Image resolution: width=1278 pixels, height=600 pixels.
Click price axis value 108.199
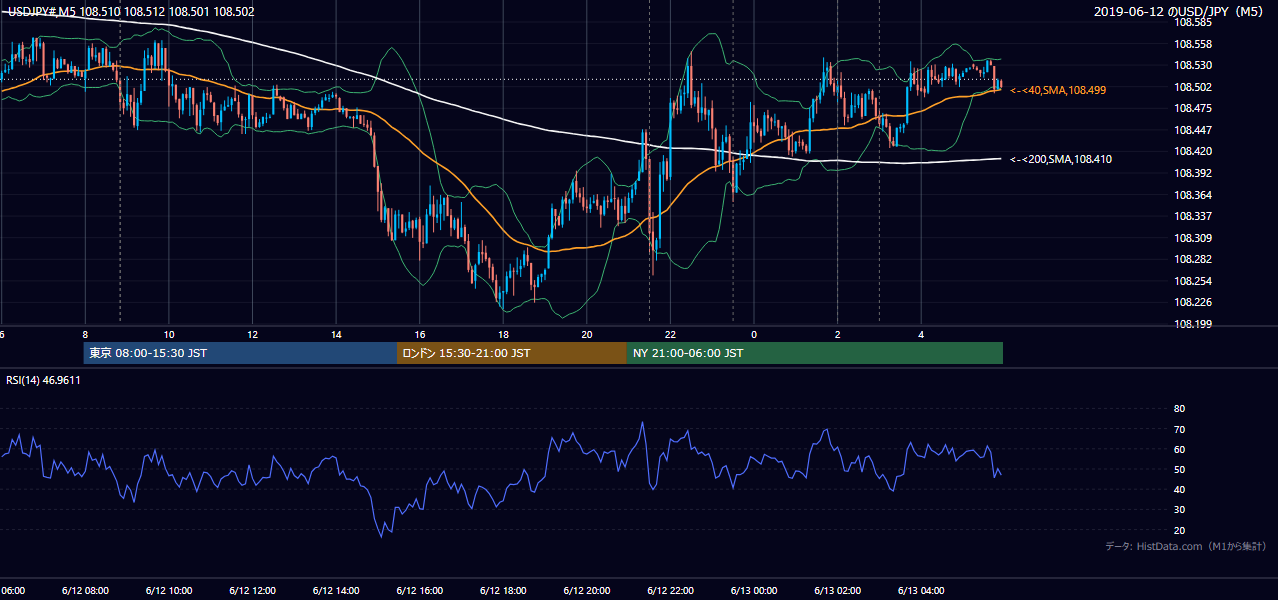pyautogui.click(x=1193, y=324)
